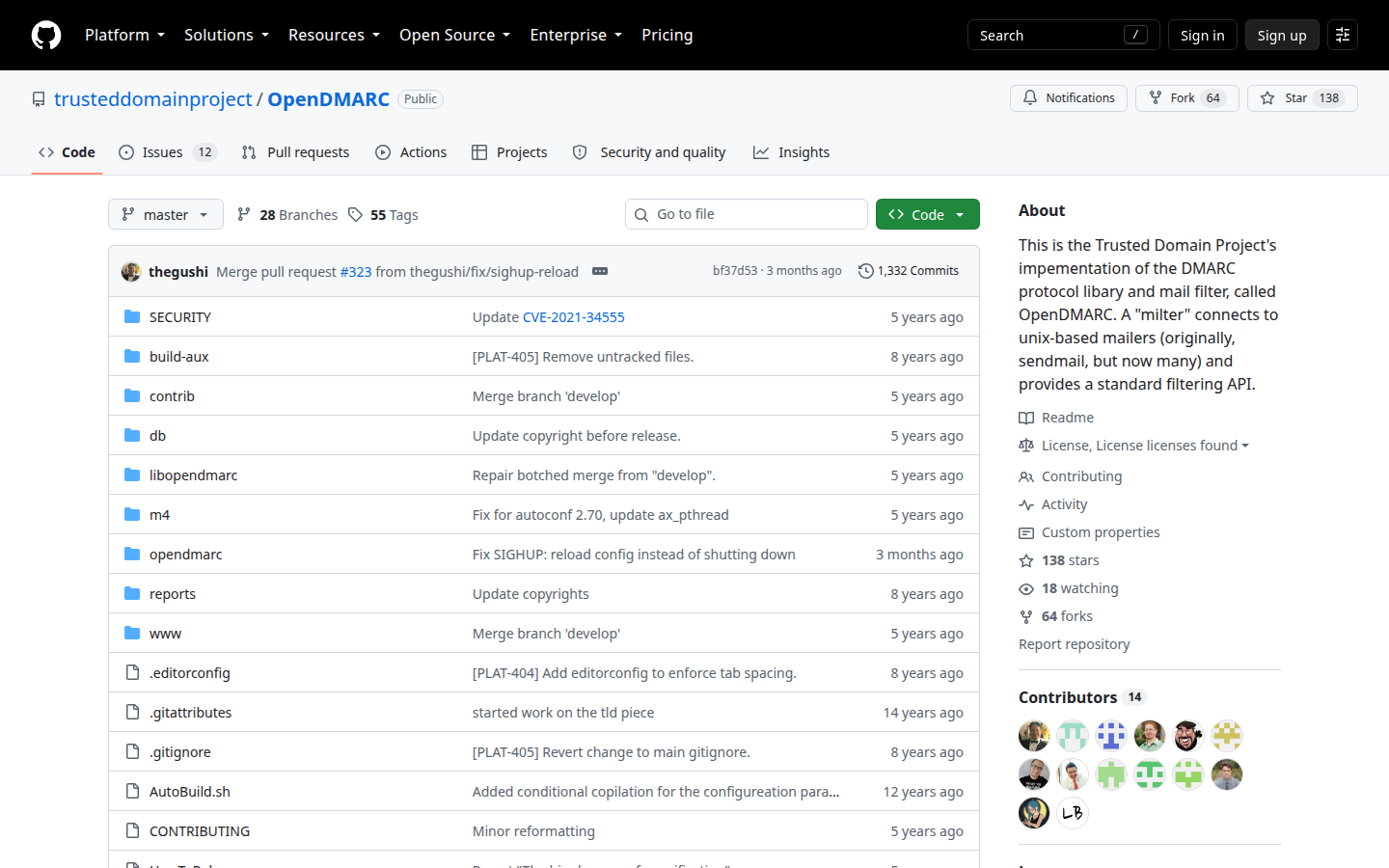This screenshot has width=1389, height=868.
Task: View the 64 forks link
Action: pyautogui.click(x=1056, y=616)
